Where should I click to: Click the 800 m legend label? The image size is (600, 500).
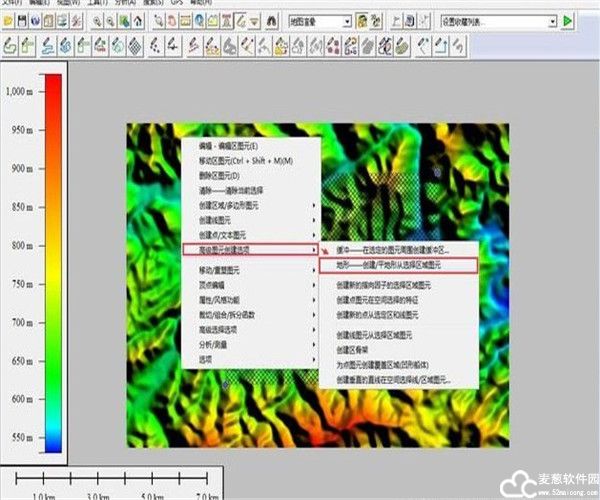22,245
